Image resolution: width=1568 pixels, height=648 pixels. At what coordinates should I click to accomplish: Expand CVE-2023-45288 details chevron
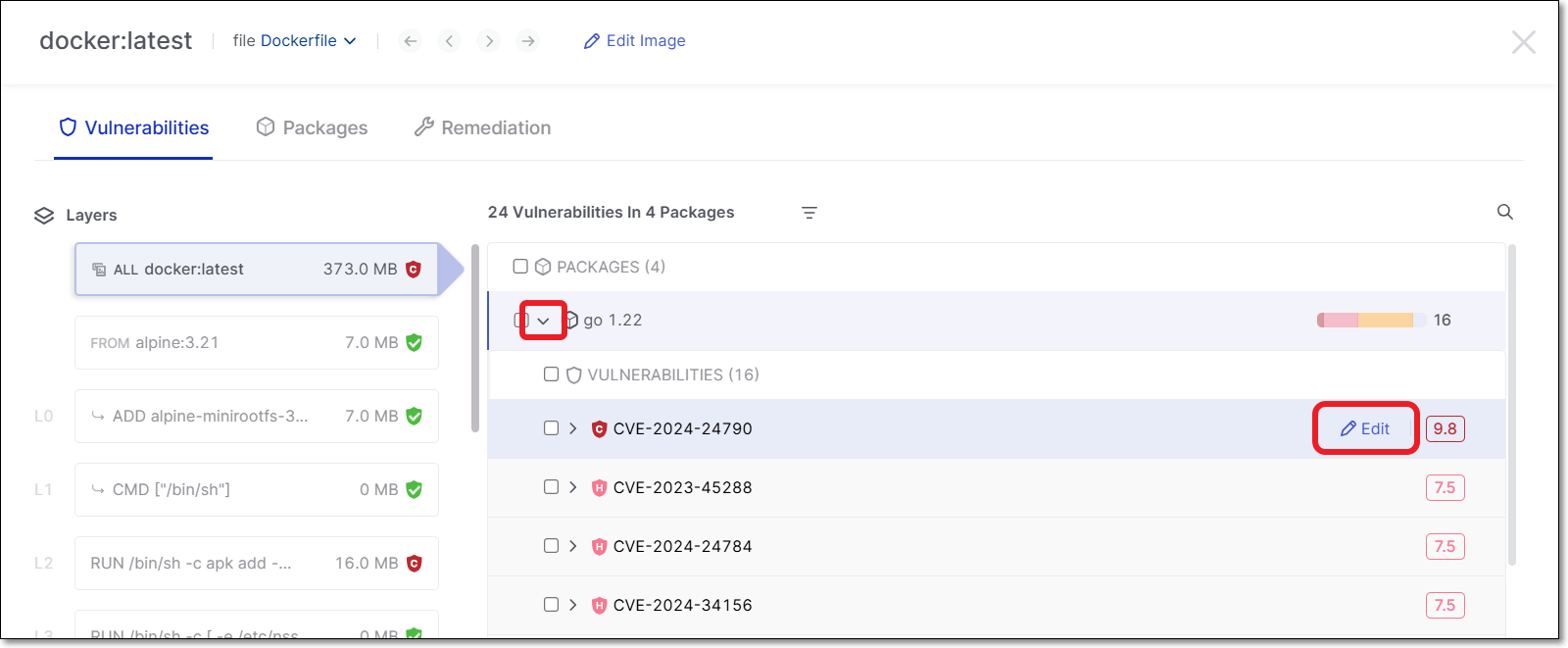tap(573, 487)
